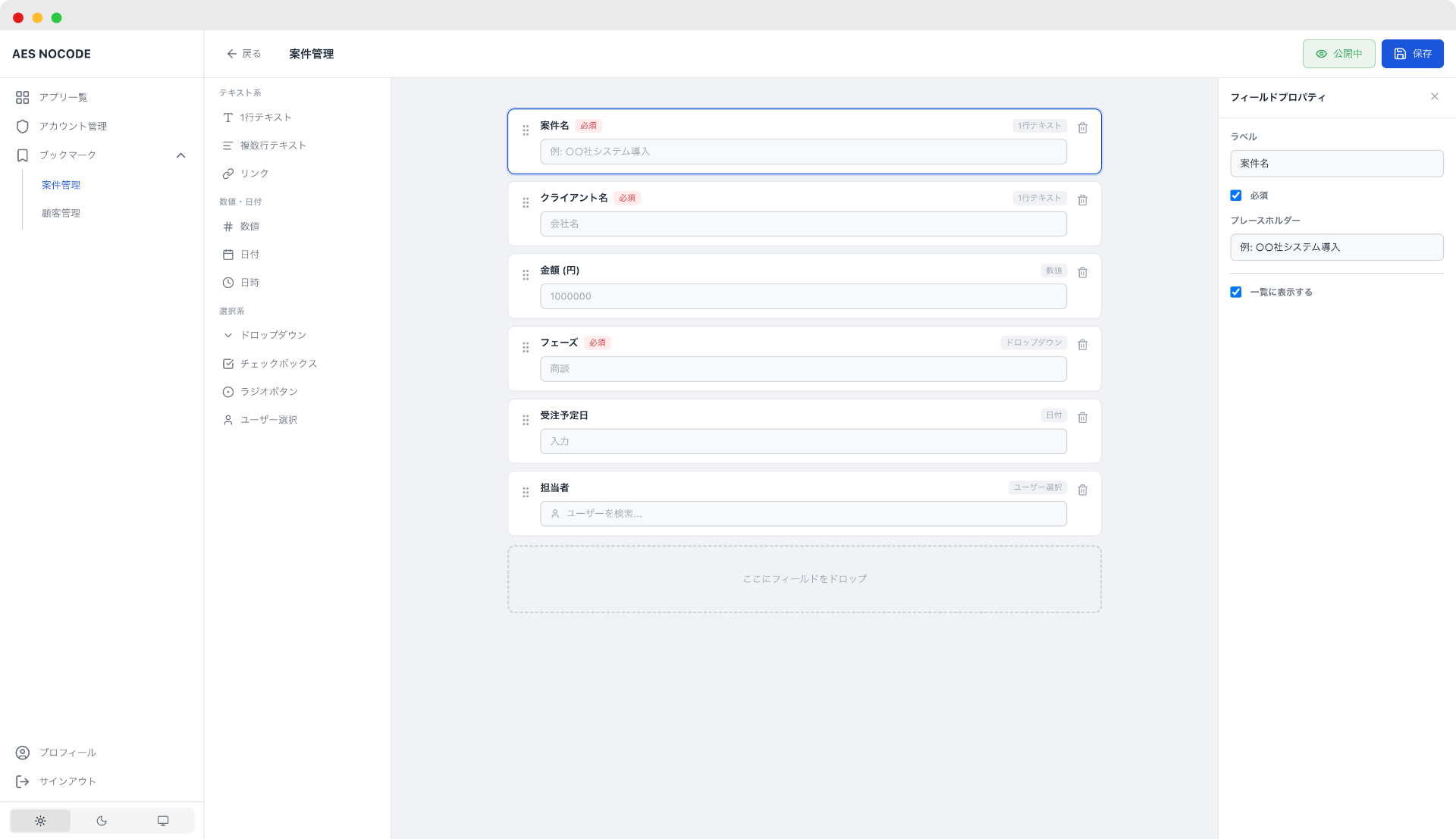Viewport: 1456px width, 839px height.
Task: Go back with 戻る link
Action: 244,54
